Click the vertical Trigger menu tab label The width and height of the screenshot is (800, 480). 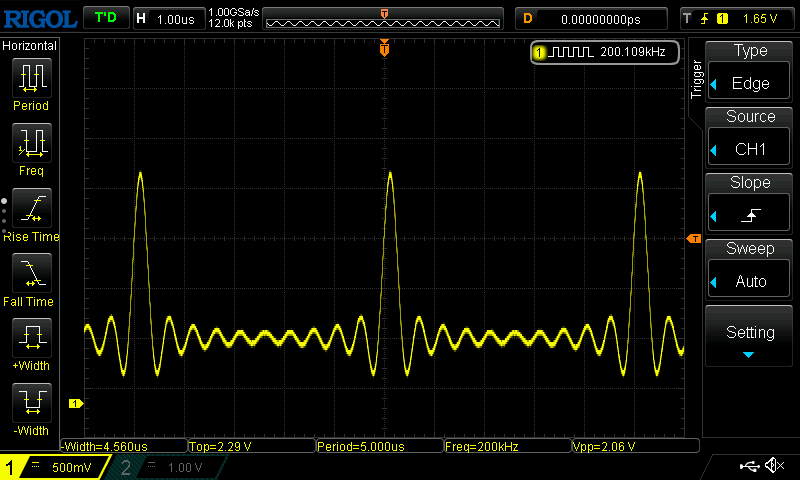(696, 79)
